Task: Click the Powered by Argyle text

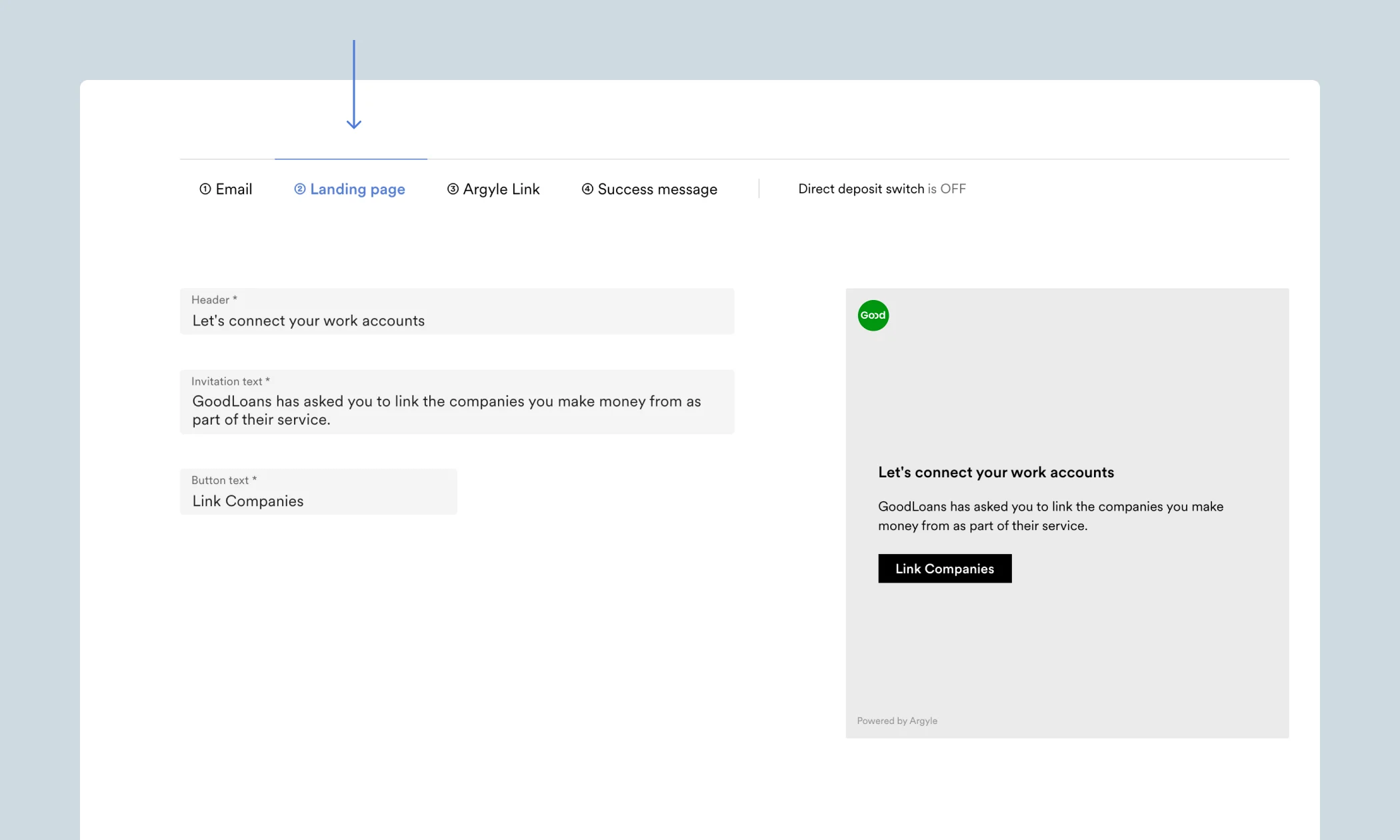Action: [x=897, y=721]
